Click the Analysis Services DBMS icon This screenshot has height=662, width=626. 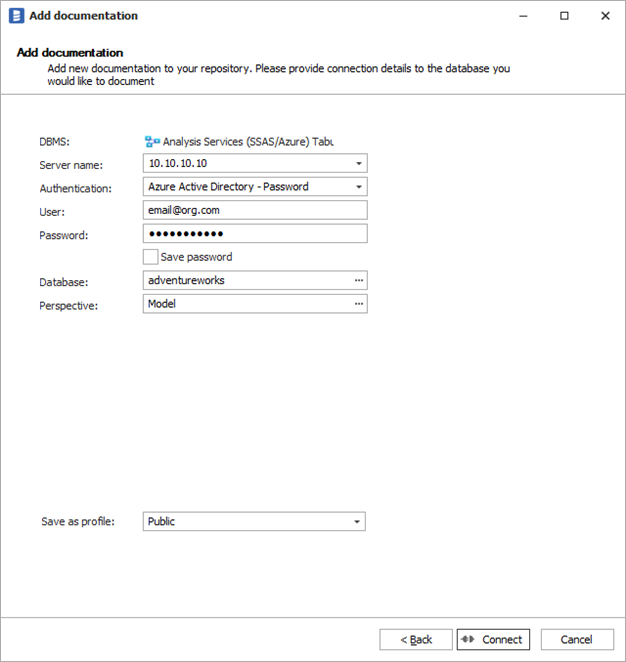tap(153, 142)
